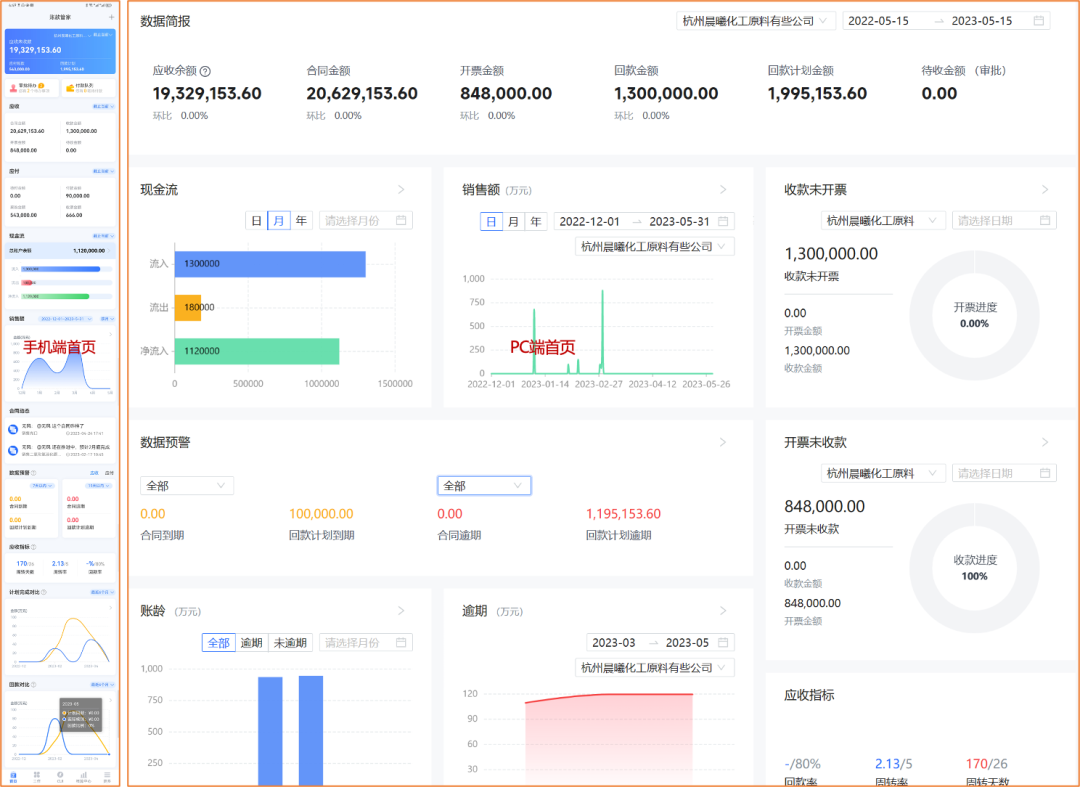Screen dimensions: 1080x787
Task: Select 全部 filter in 账龄 panel
Action: coord(218,642)
